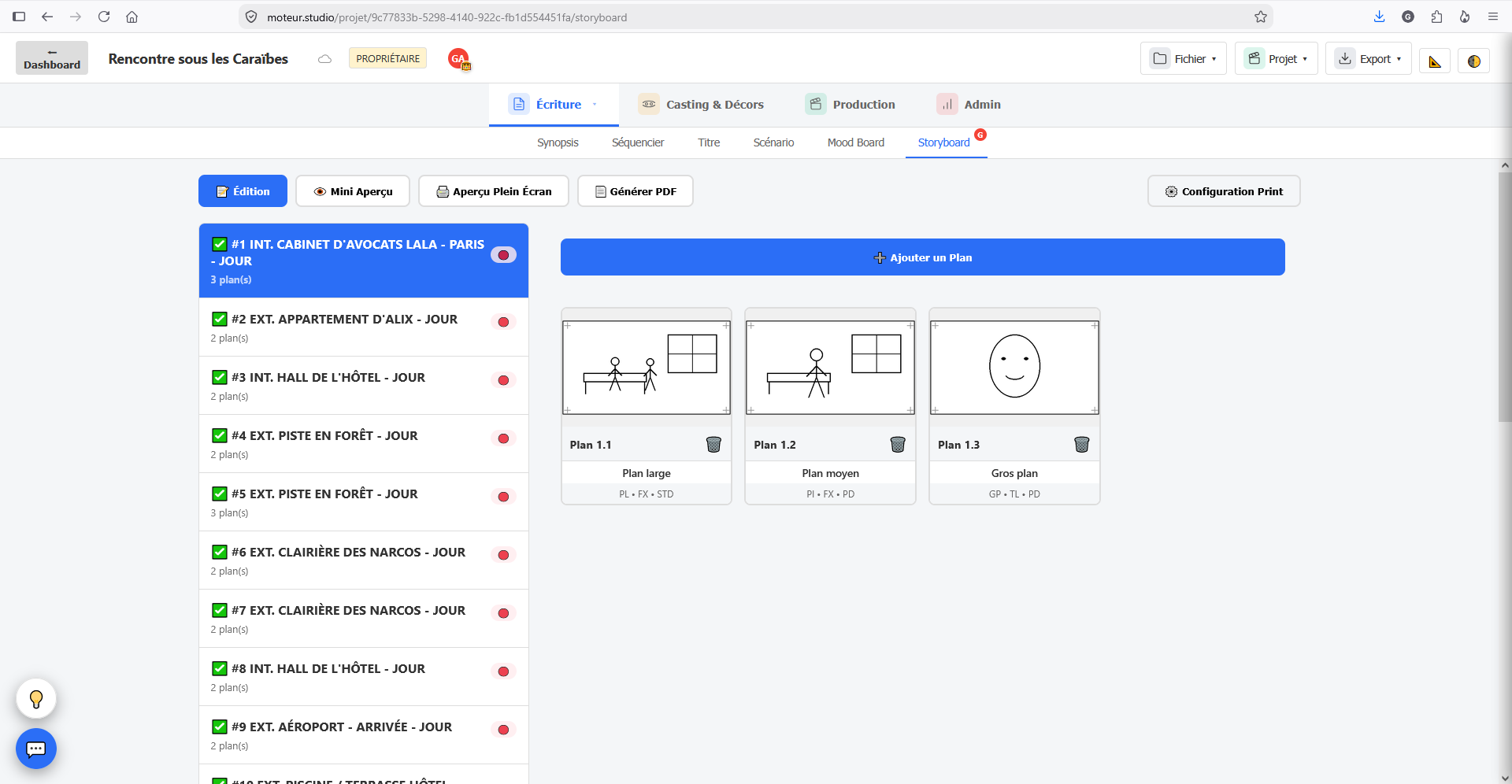Screen dimensions: 1512x784
Task: Open Plan 1.2 storyboard thumbnail
Action: (831, 368)
